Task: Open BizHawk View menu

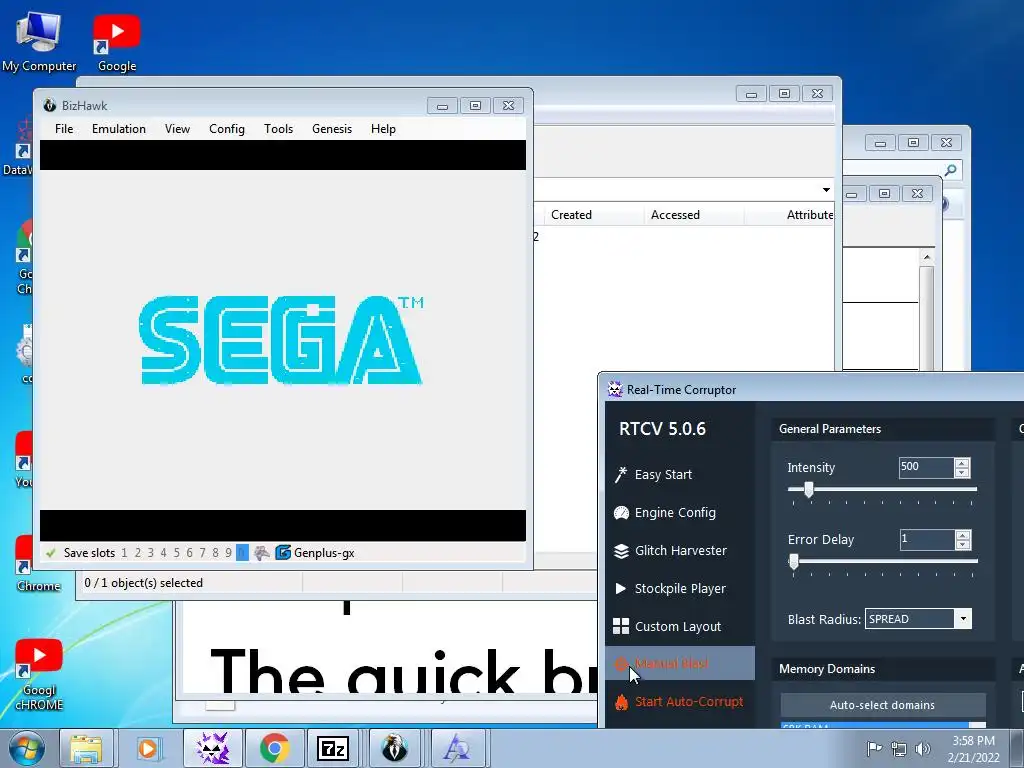Action: (178, 129)
